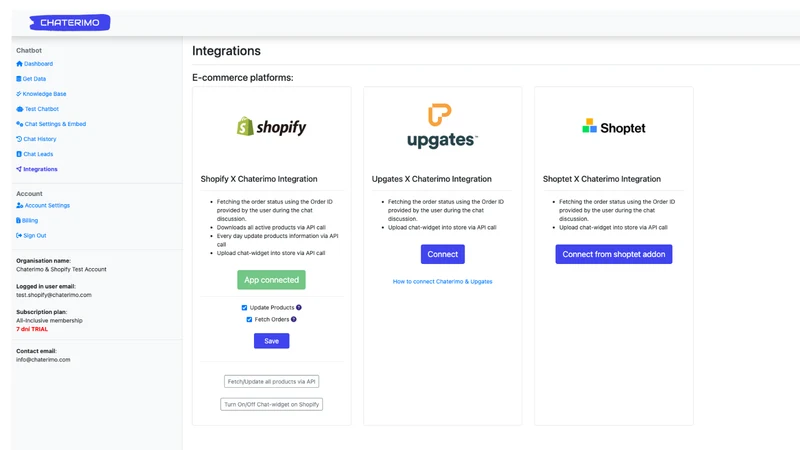Click the Upgates logo
The width and height of the screenshot is (800, 450).
pyautogui.click(x=442, y=126)
